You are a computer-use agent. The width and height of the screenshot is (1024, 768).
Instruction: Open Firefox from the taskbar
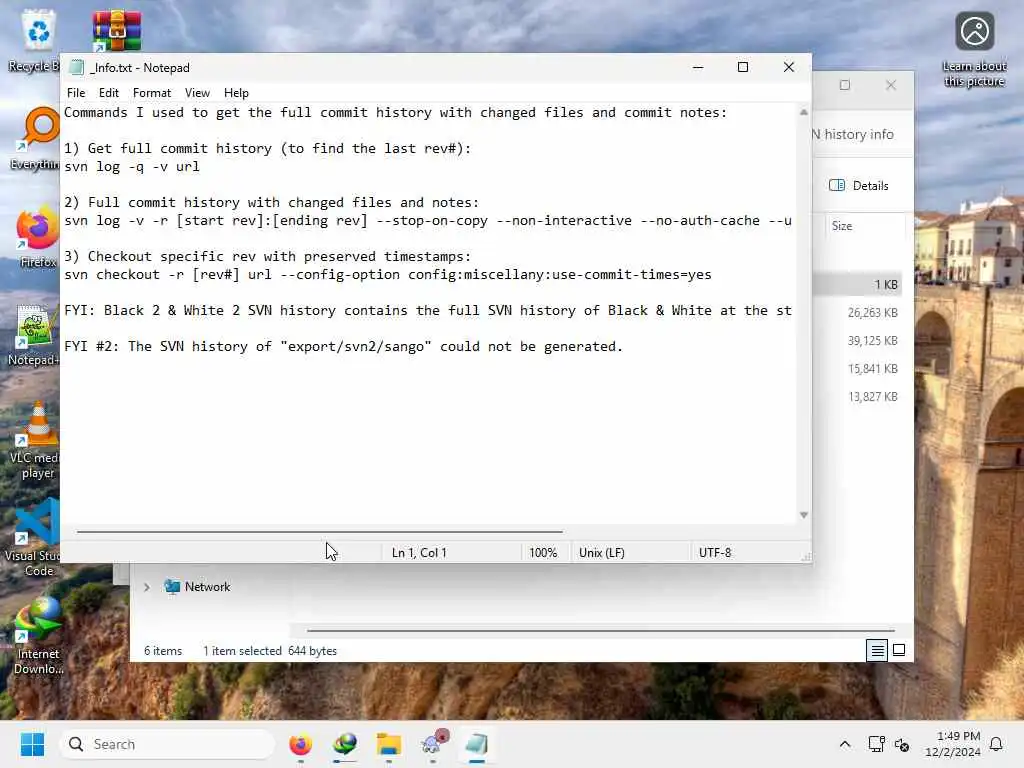(300, 744)
